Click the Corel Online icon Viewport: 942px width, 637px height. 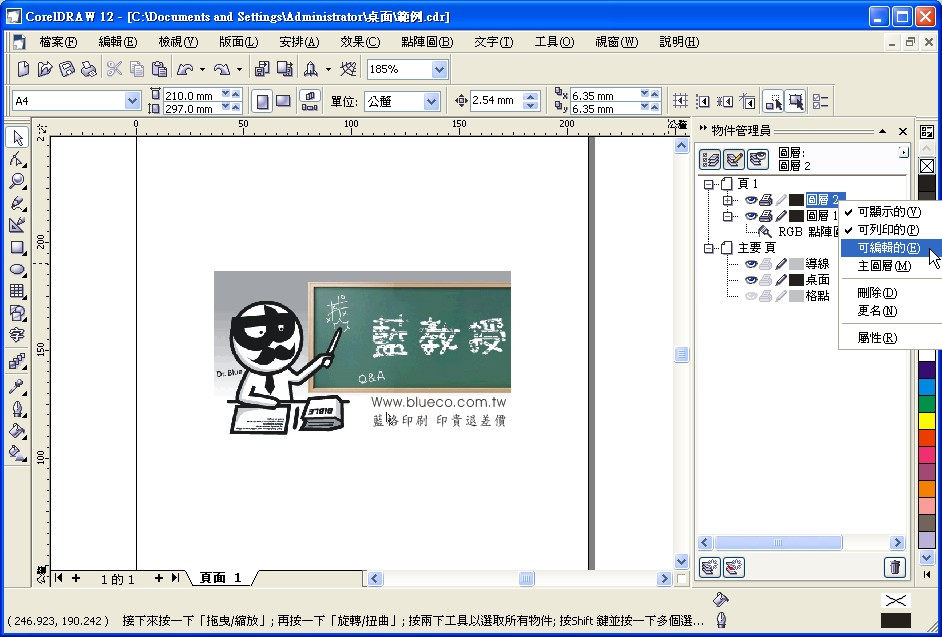[348, 69]
